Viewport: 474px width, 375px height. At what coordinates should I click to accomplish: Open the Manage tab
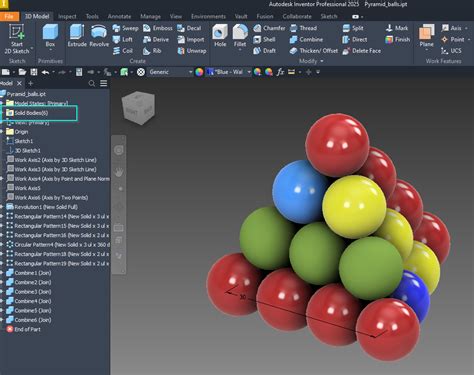click(150, 16)
